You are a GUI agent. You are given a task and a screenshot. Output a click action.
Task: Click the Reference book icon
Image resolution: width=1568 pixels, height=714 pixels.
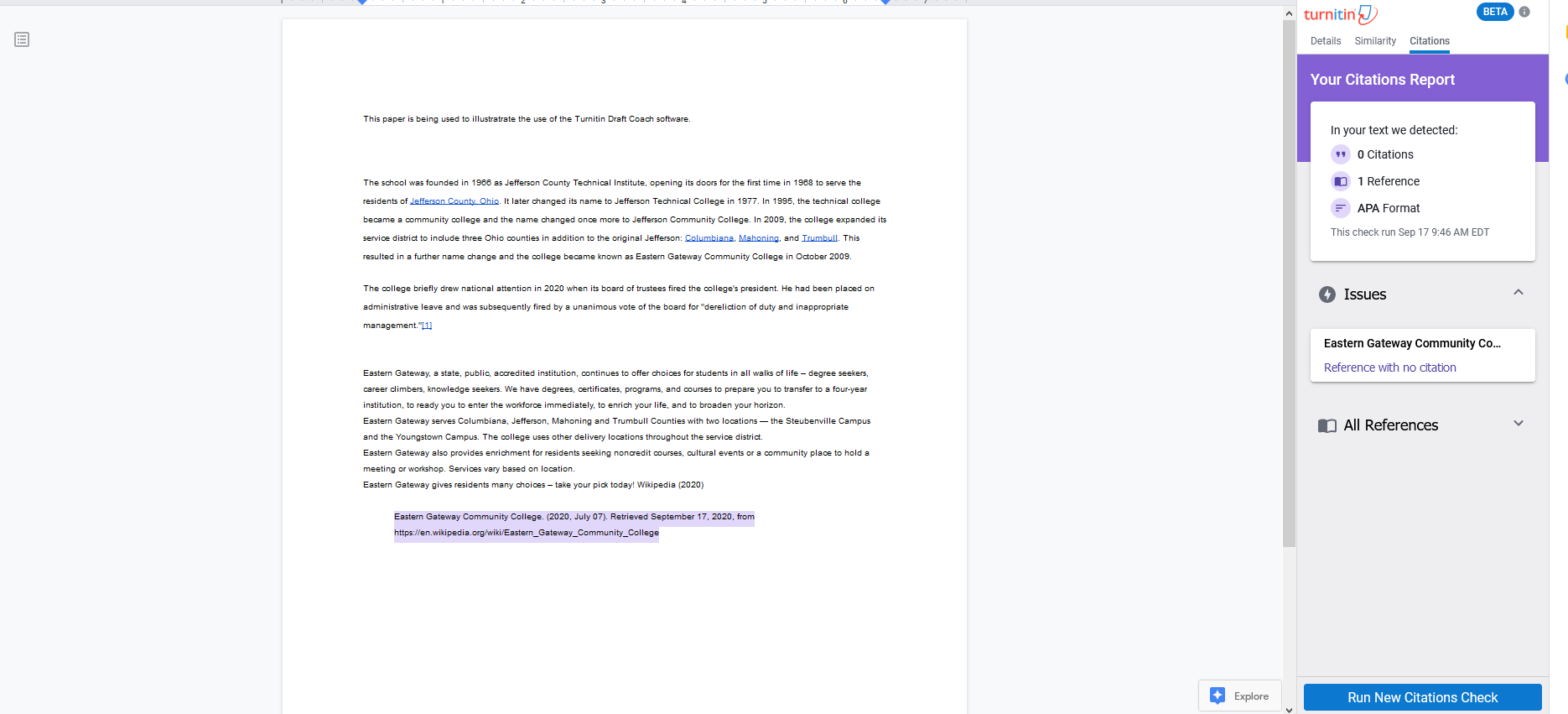[1340, 181]
